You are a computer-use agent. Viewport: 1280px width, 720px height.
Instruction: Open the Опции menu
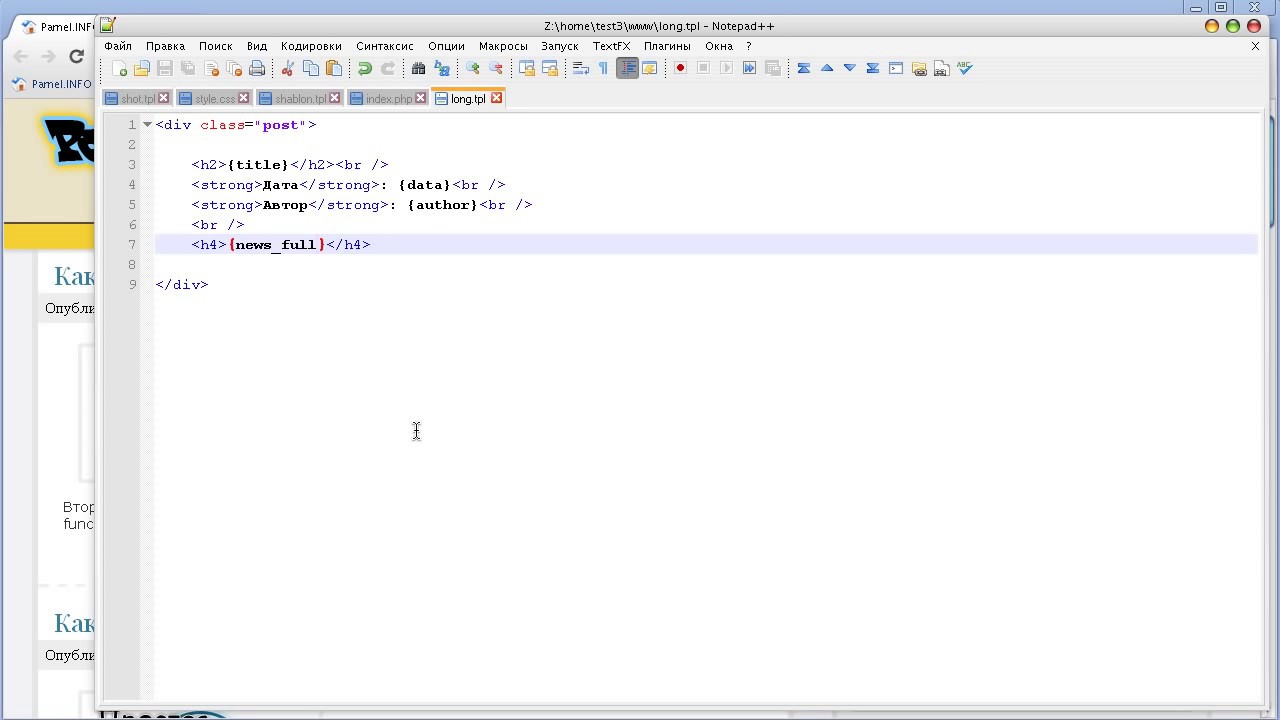(x=446, y=46)
